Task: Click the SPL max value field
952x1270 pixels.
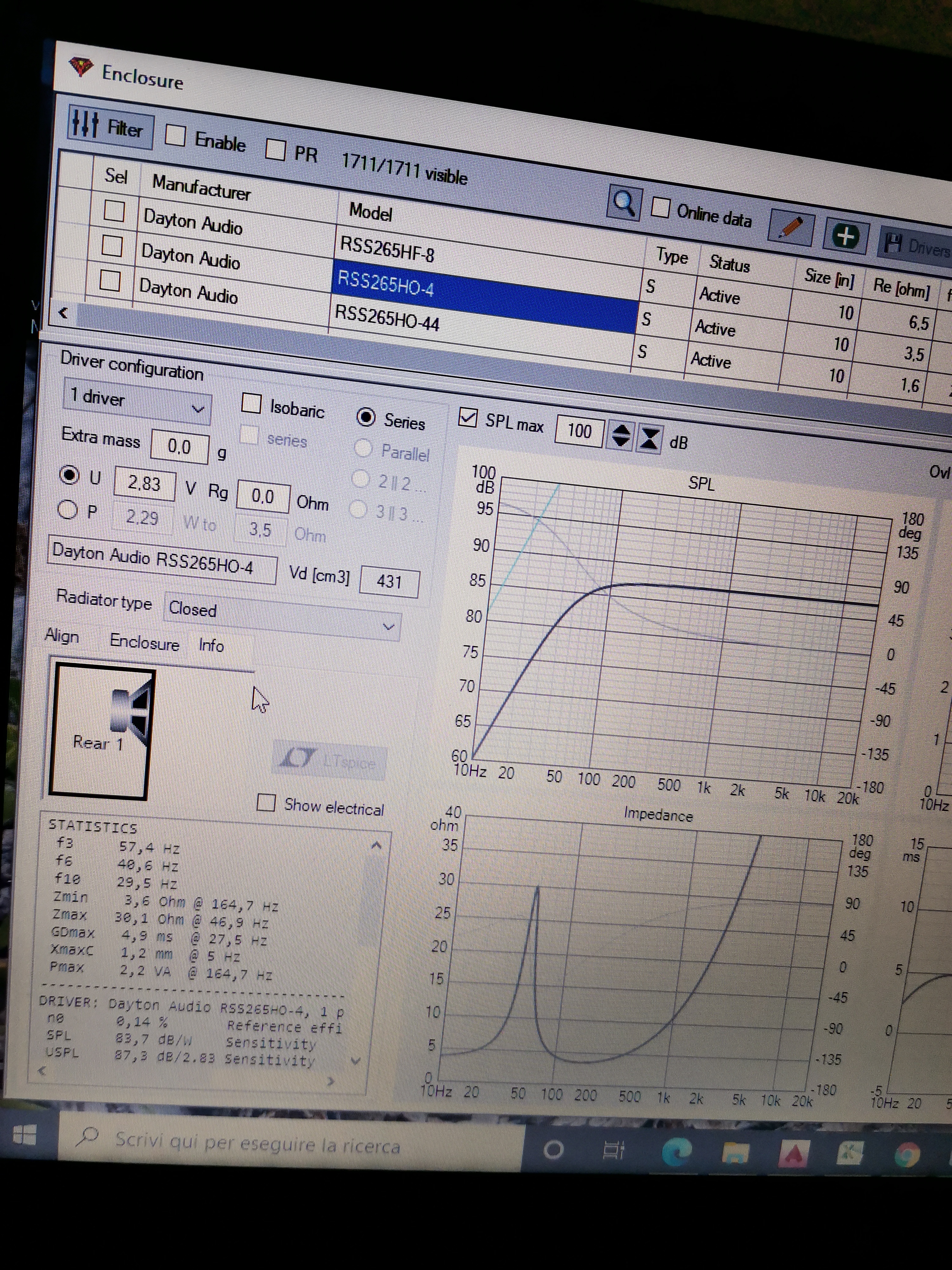Action: pyautogui.click(x=579, y=431)
